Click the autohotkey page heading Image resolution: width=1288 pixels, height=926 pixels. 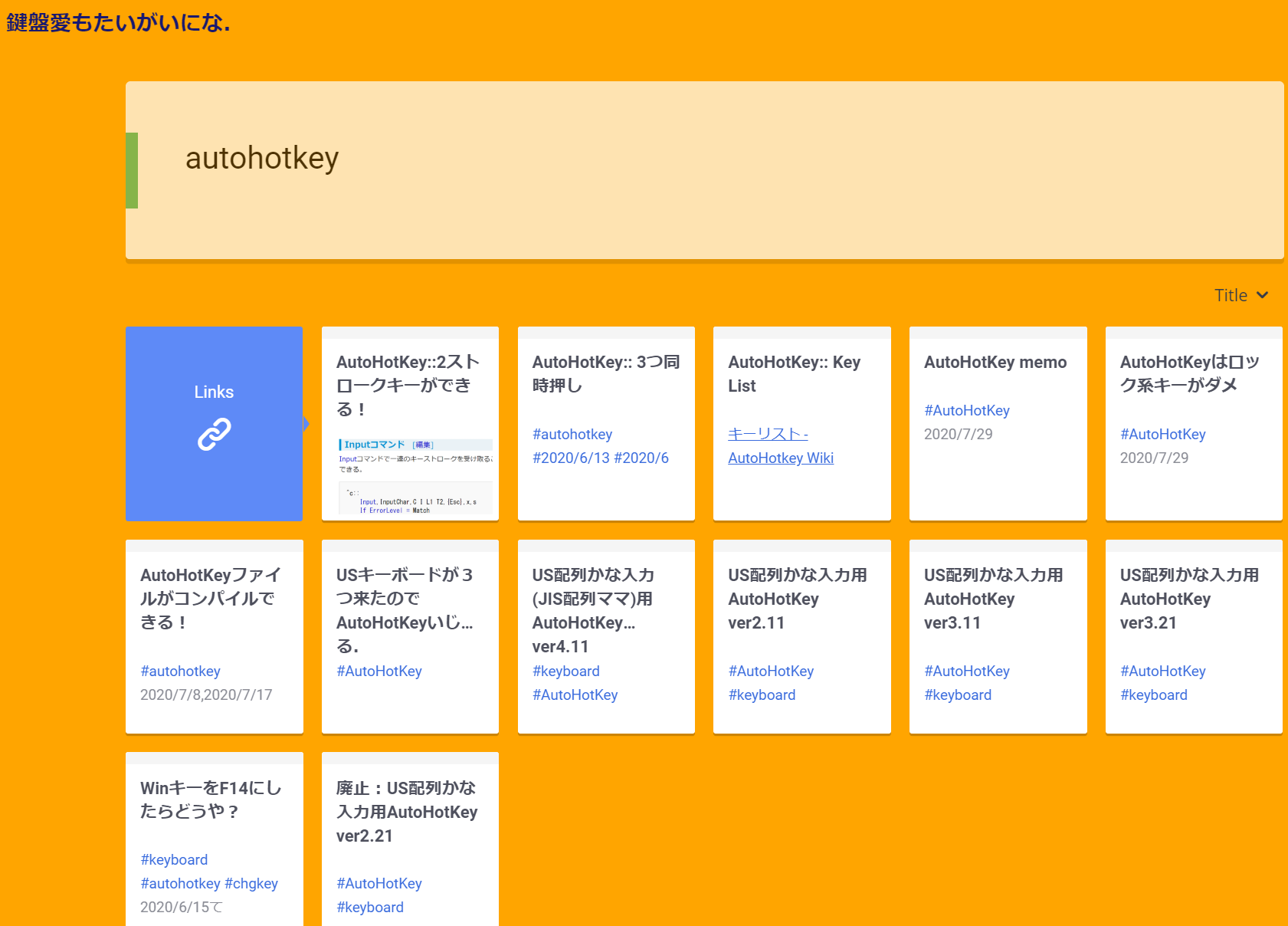262,159
